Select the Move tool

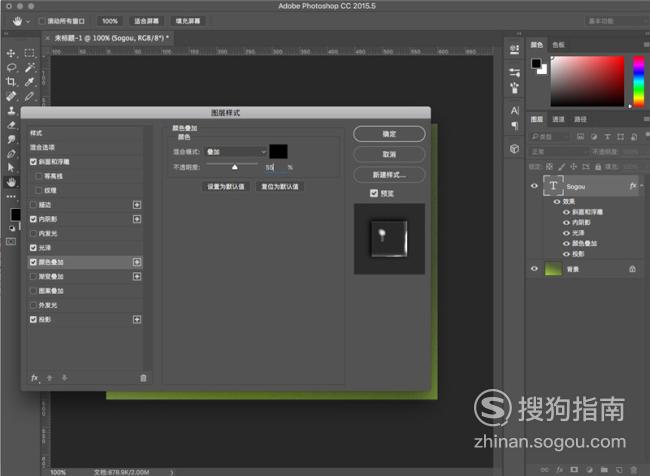(11, 53)
